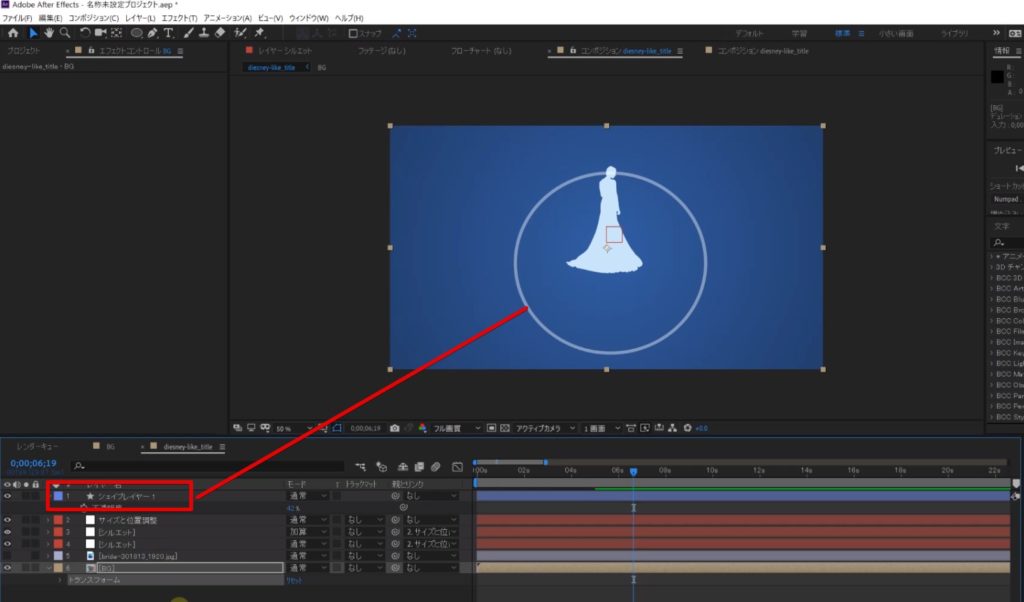Click the black color swatch in the info panel
The width and height of the screenshot is (1024, 602).
point(997,77)
